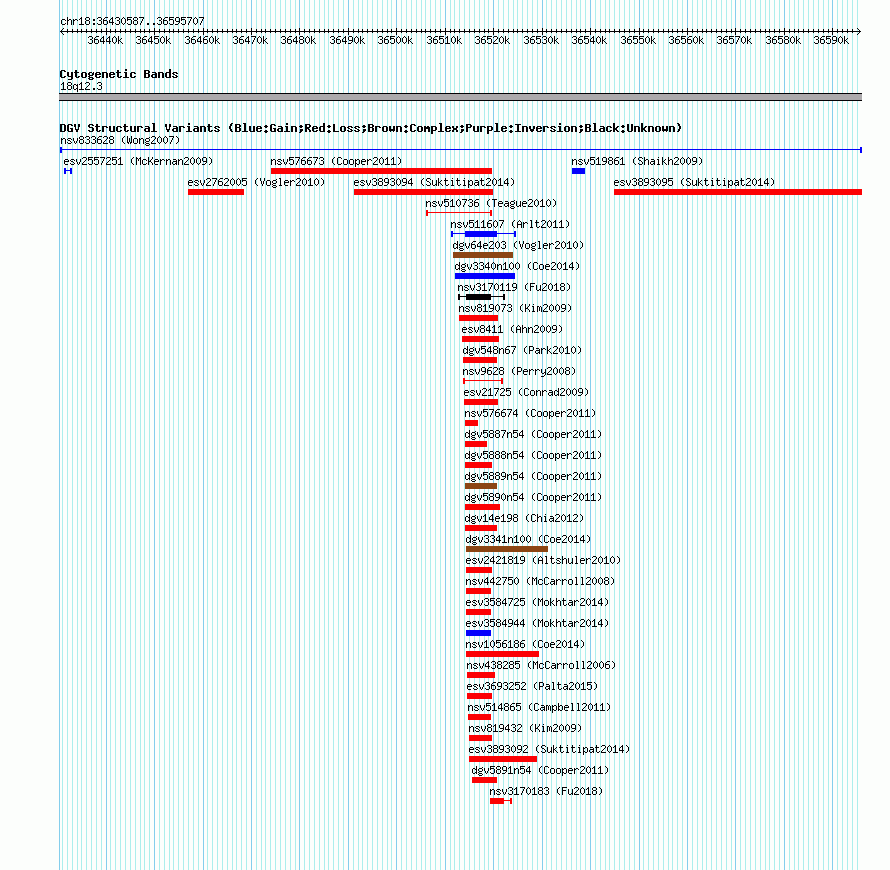Image resolution: width=890 pixels, height=870 pixels.
Task: Click the red esv2762005 loss bar
Action: click(216, 192)
